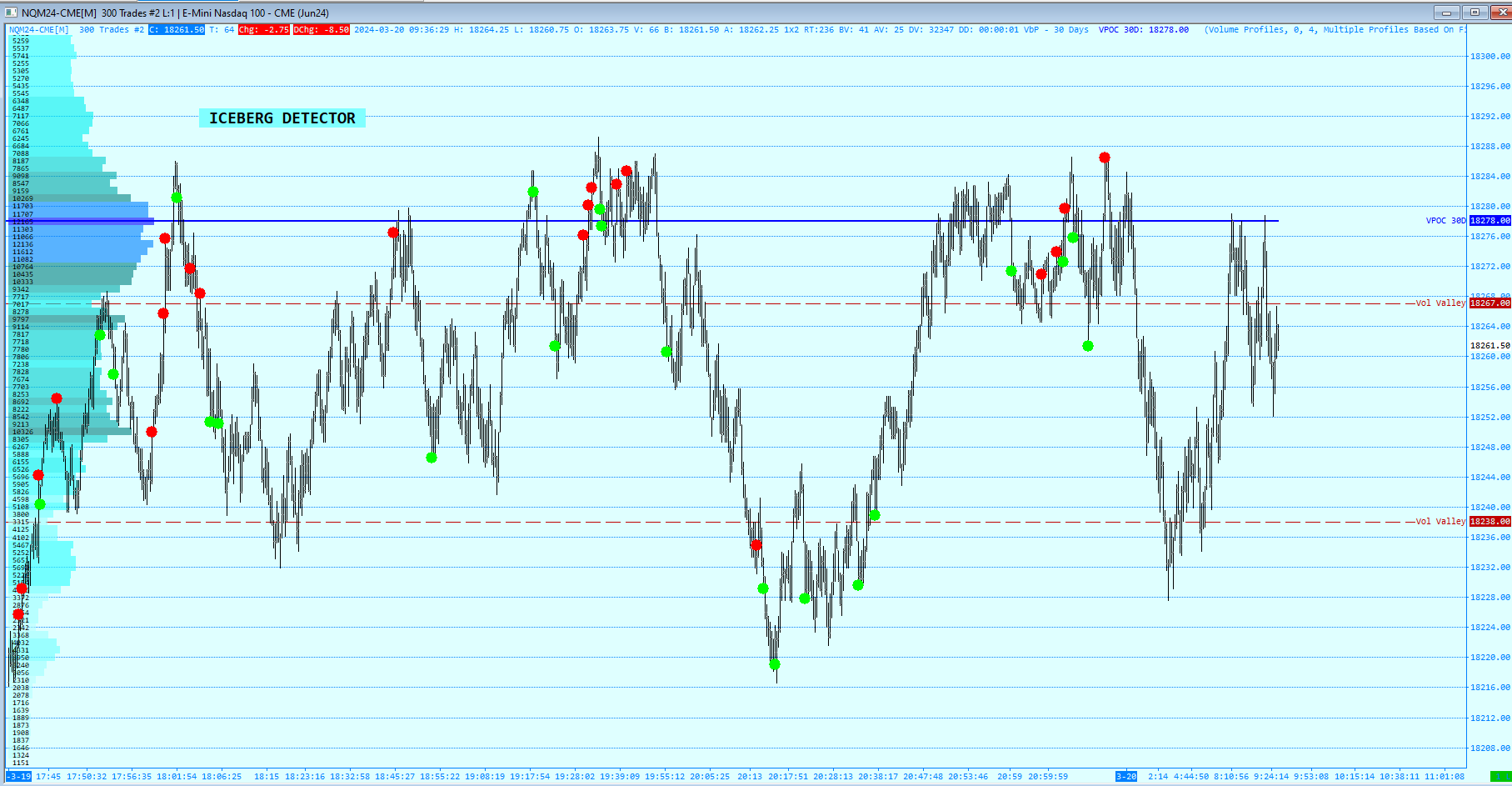This screenshot has width=1512, height=786.
Task: Select the ICEBERG DETECTOR text label
Action: click(282, 118)
